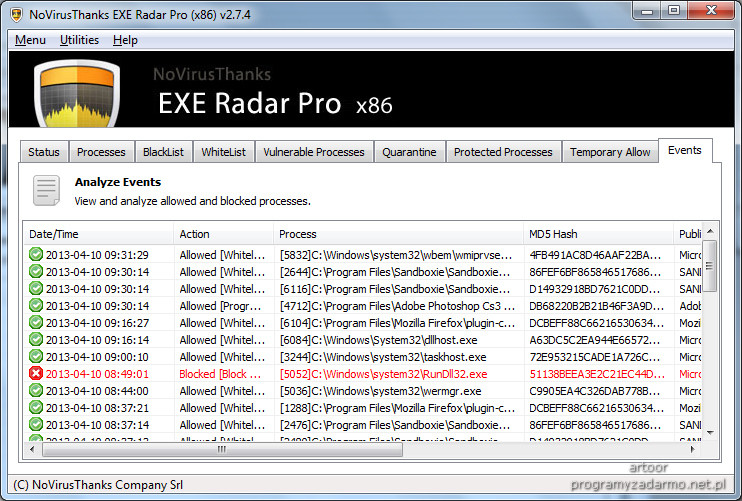The height and width of the screenshot is (501, 742).
Task: Click Sandboxie entry with PID 2644
Action: (x=395, y=272)
